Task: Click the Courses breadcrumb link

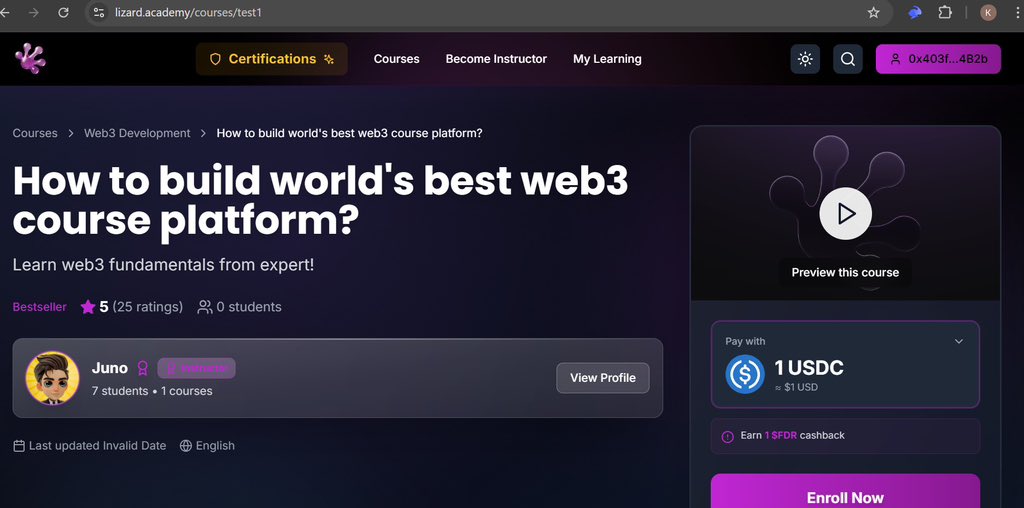Action: pos(35,133)
